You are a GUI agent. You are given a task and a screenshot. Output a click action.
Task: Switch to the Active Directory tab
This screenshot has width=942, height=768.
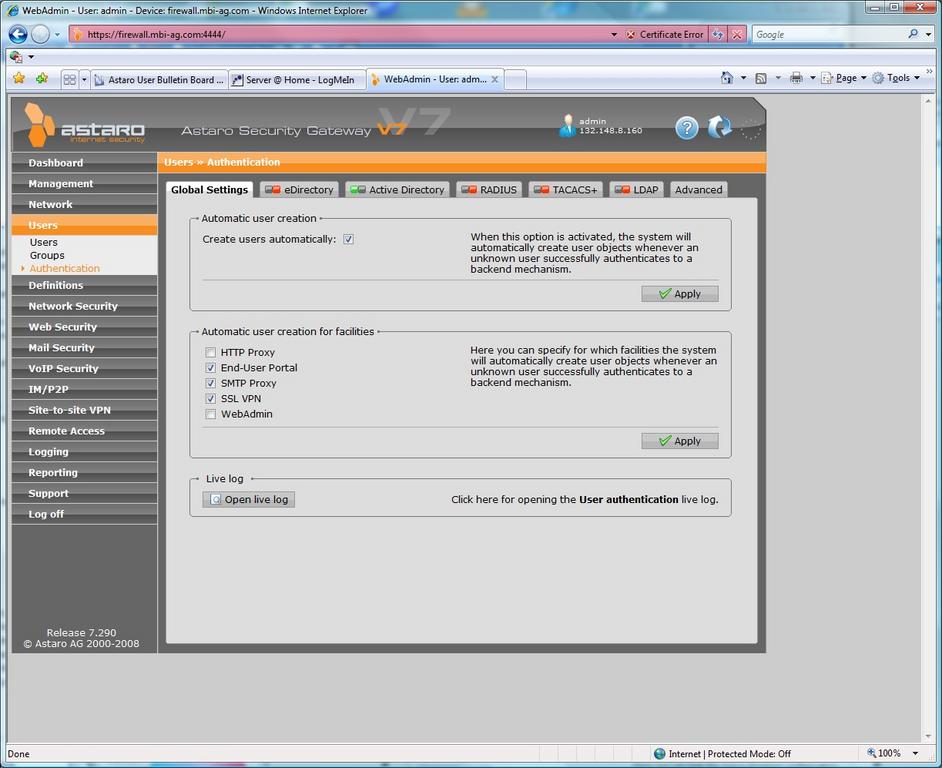pos(397,190)
